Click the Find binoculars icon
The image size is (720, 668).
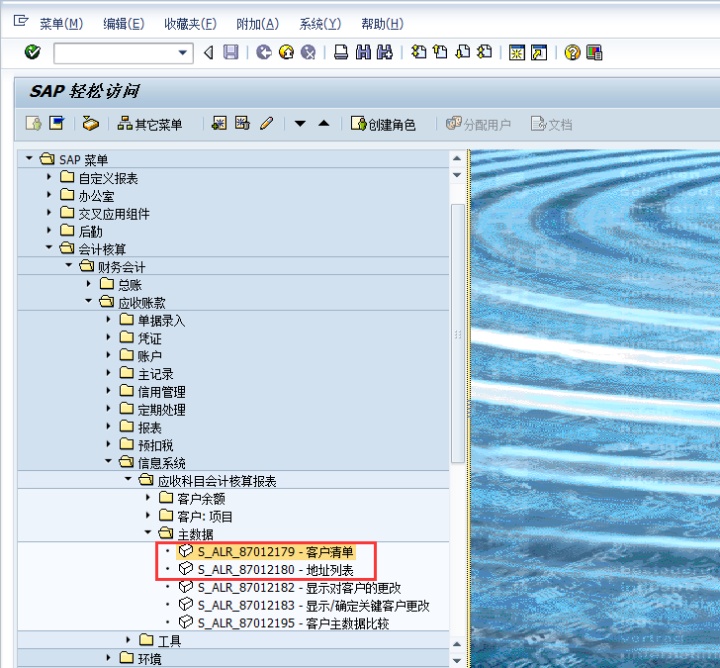363,52
